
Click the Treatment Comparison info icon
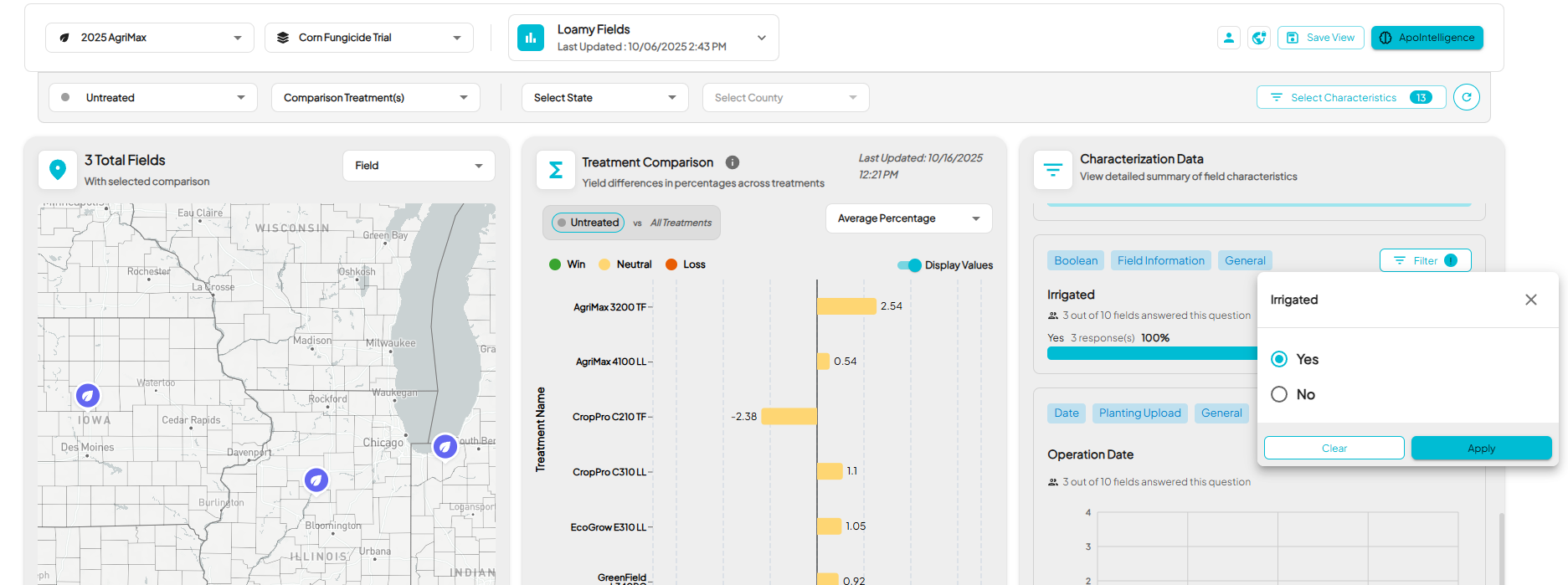click(x=732, y=162)
